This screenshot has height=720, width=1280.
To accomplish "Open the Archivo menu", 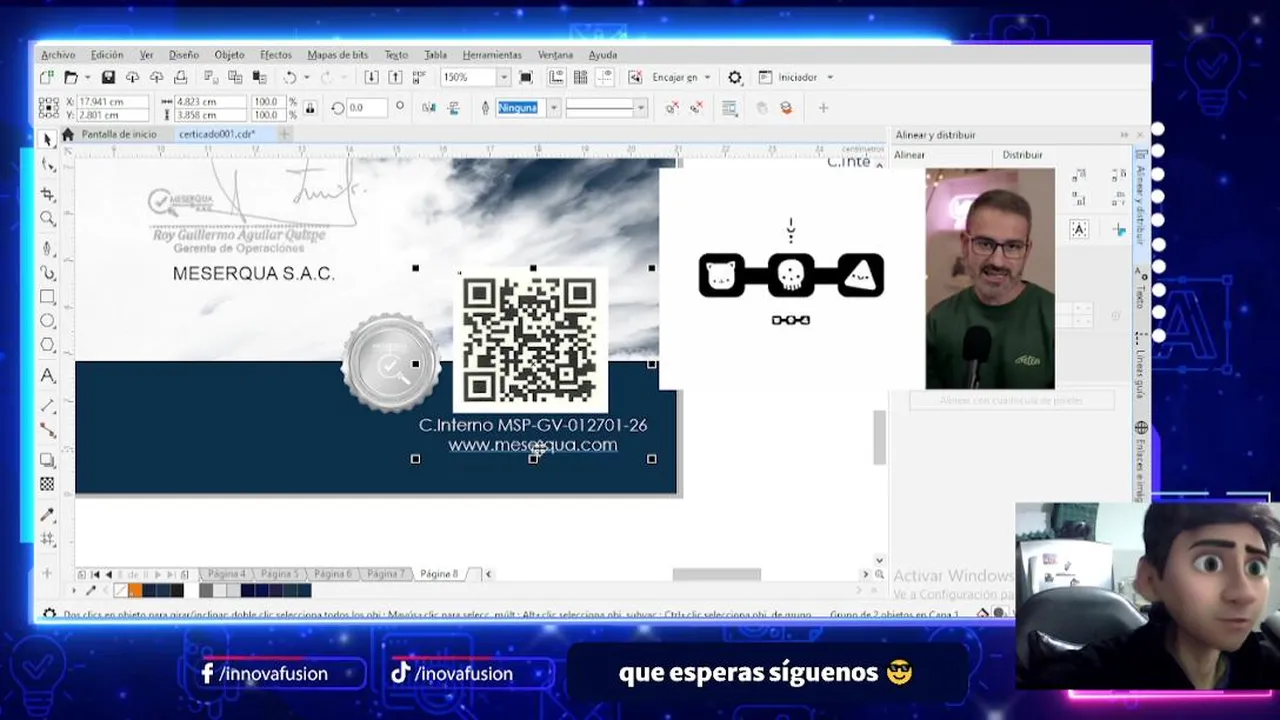I will (x=58, y=55).
